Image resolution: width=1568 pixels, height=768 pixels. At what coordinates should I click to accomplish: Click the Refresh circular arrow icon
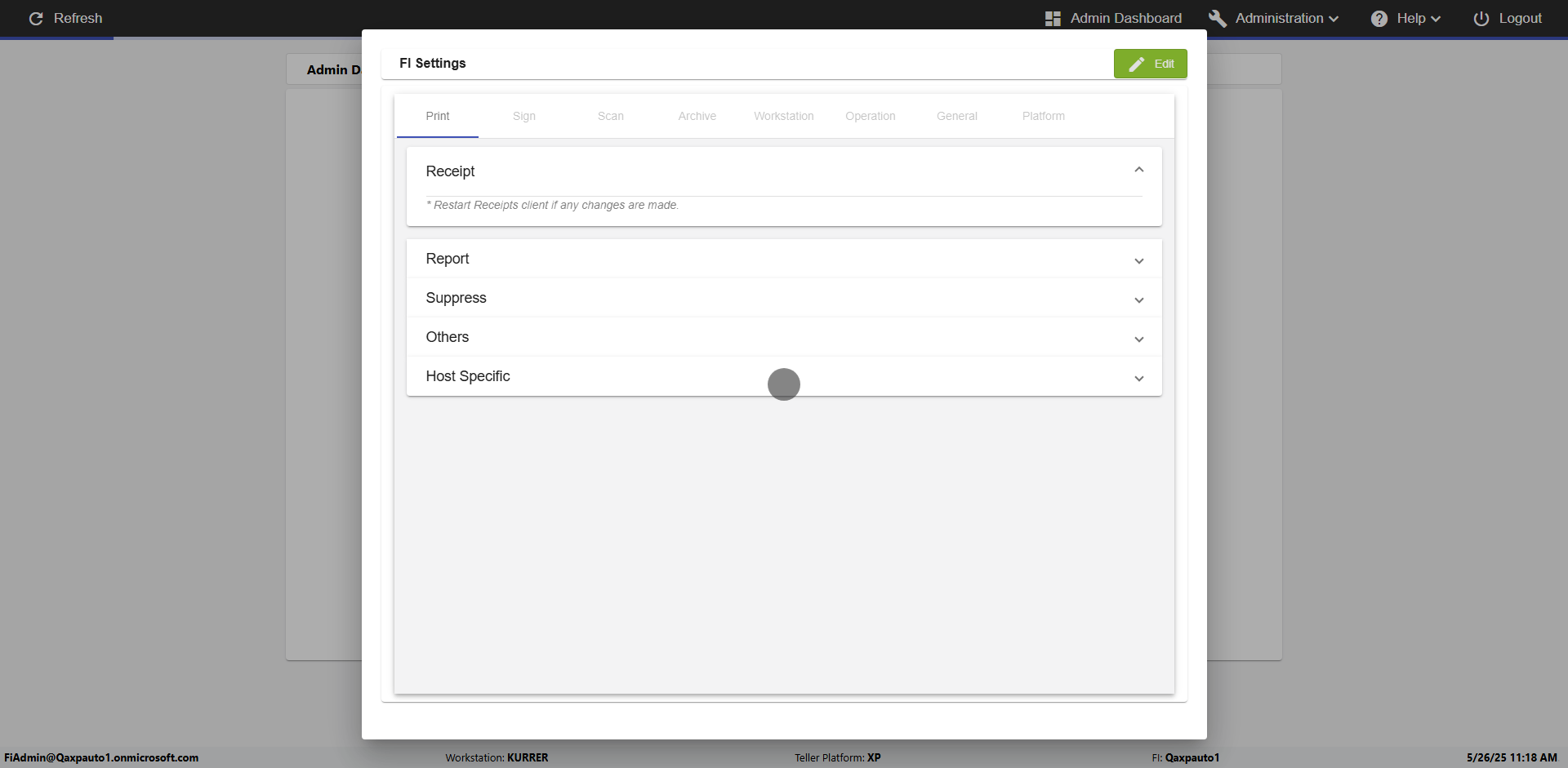pyautogui.click(x=36, y=18)
